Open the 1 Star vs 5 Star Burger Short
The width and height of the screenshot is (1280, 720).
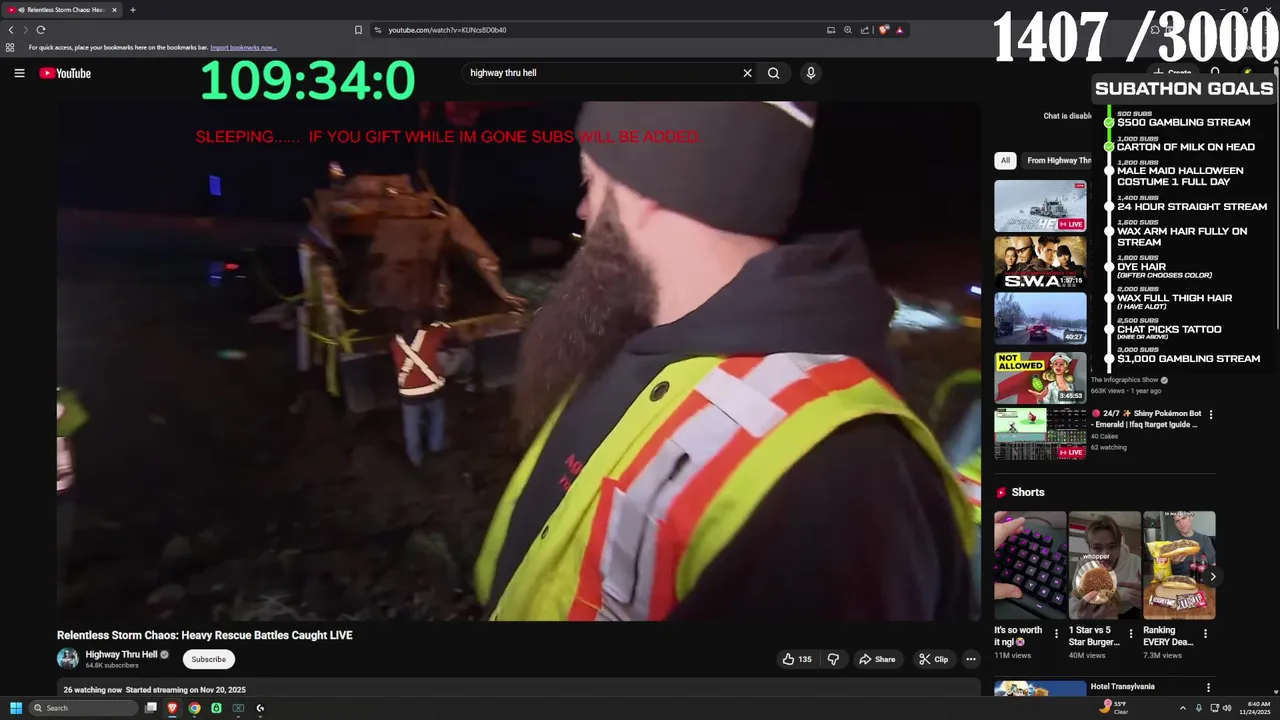tap(1104, 565)
